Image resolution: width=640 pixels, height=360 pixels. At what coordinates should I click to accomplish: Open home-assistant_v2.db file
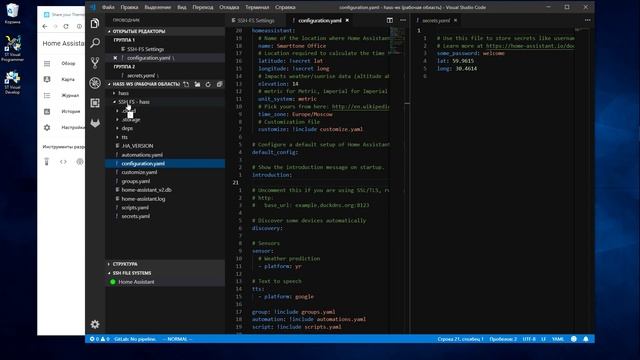[x=146, y=190]
